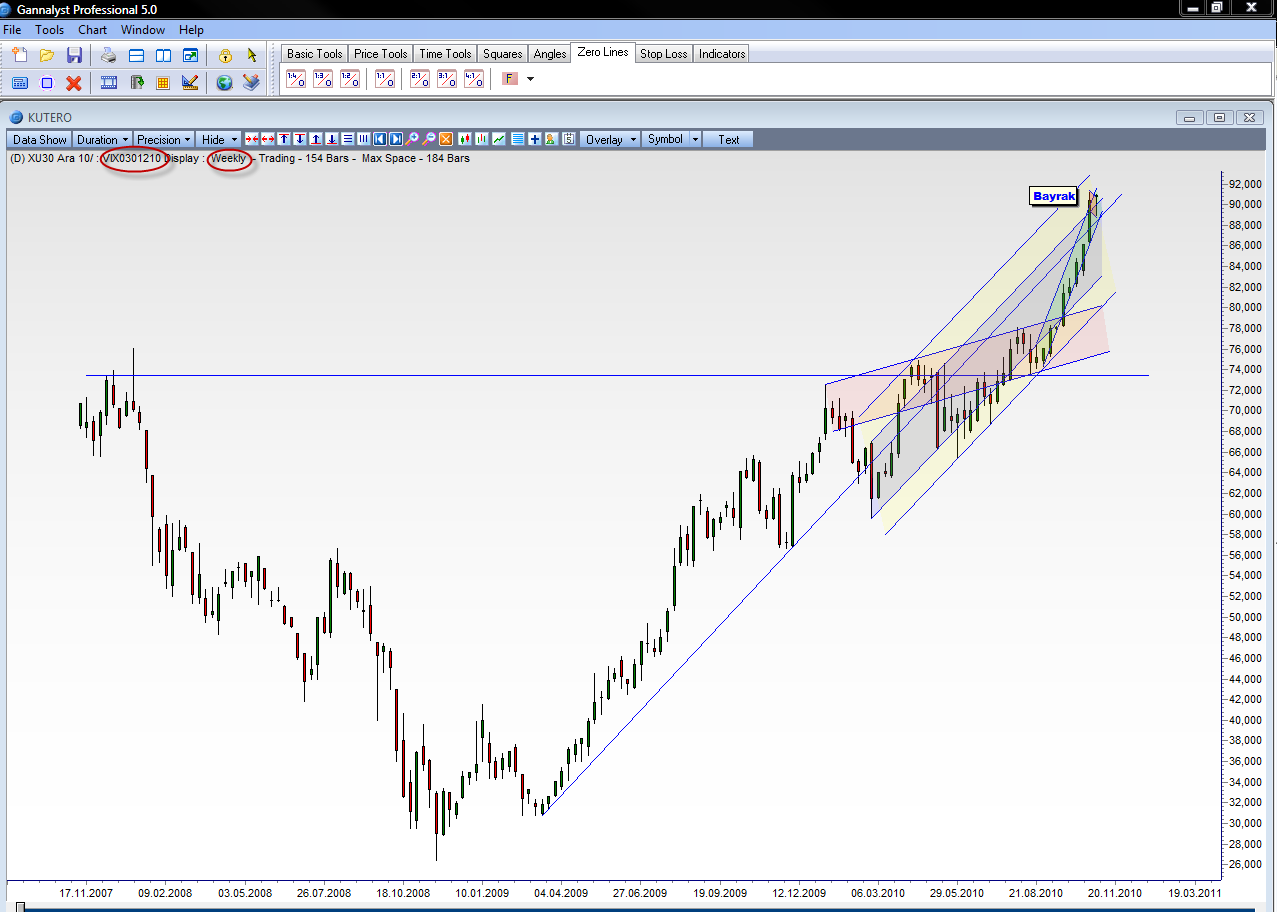Switch to the Indicators tab
This screenshot has height=912, width=1277.
coord(722,54)
